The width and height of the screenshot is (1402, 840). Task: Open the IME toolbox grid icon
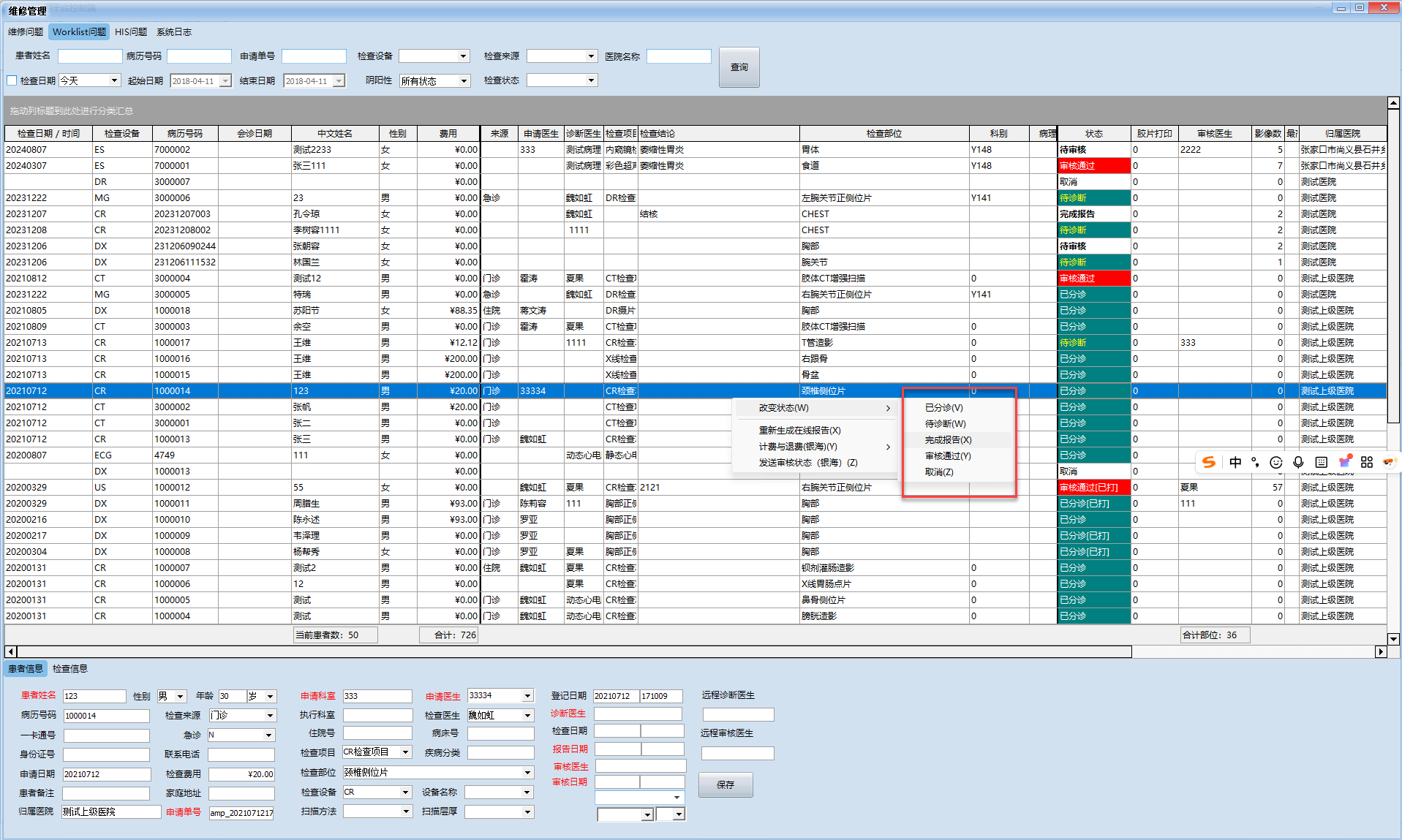point(1367,462)
